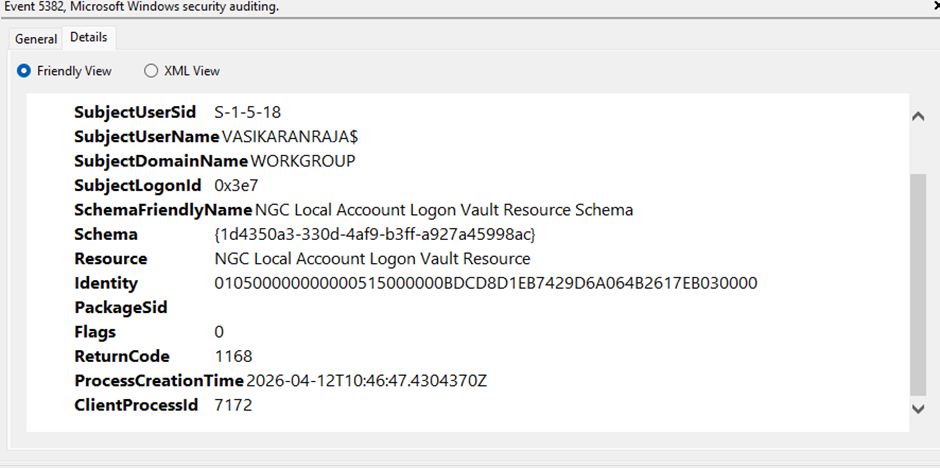
Task: Click the Schema GUID value
Action: (x=375, y=235)
